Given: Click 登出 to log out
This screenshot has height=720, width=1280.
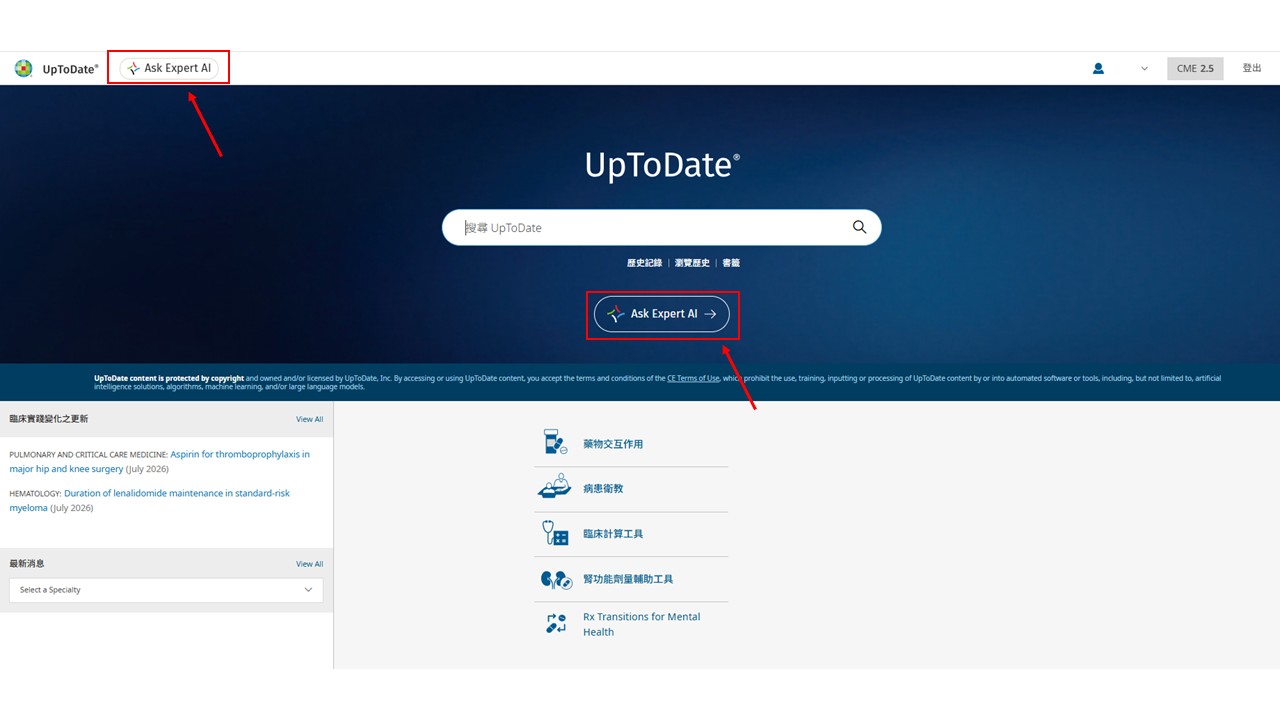Looking at the screenshot, I should point(1252,68).
